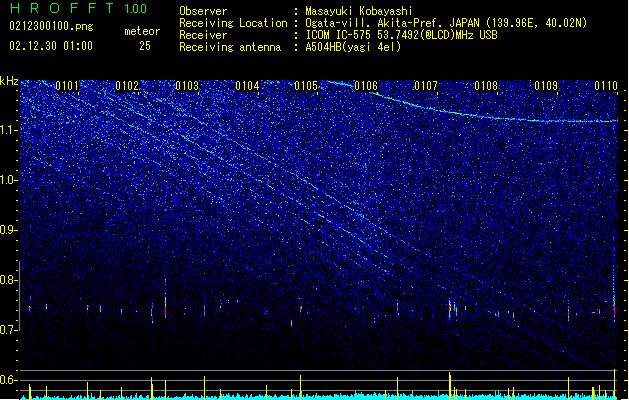Click the HROFFT program title
Screen dimensions: 629x400
click(62, 8)
